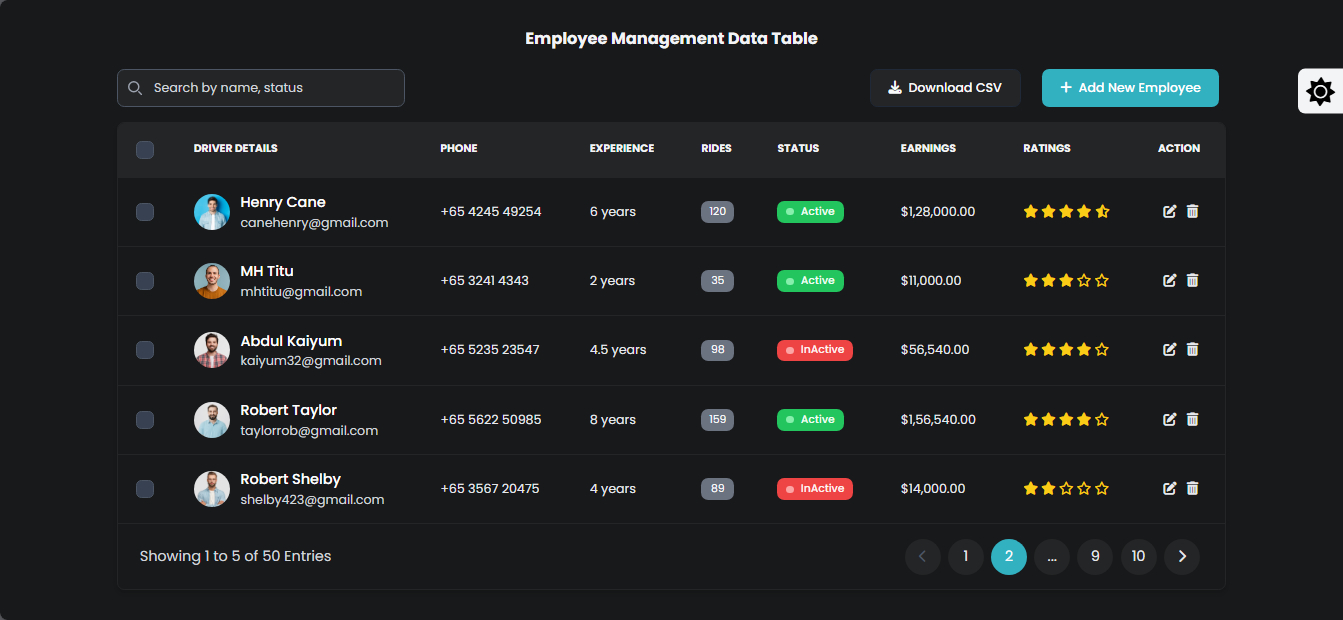Click the Download CSV button
Screen dimensions: 1343x620
(x=945, y=88)
